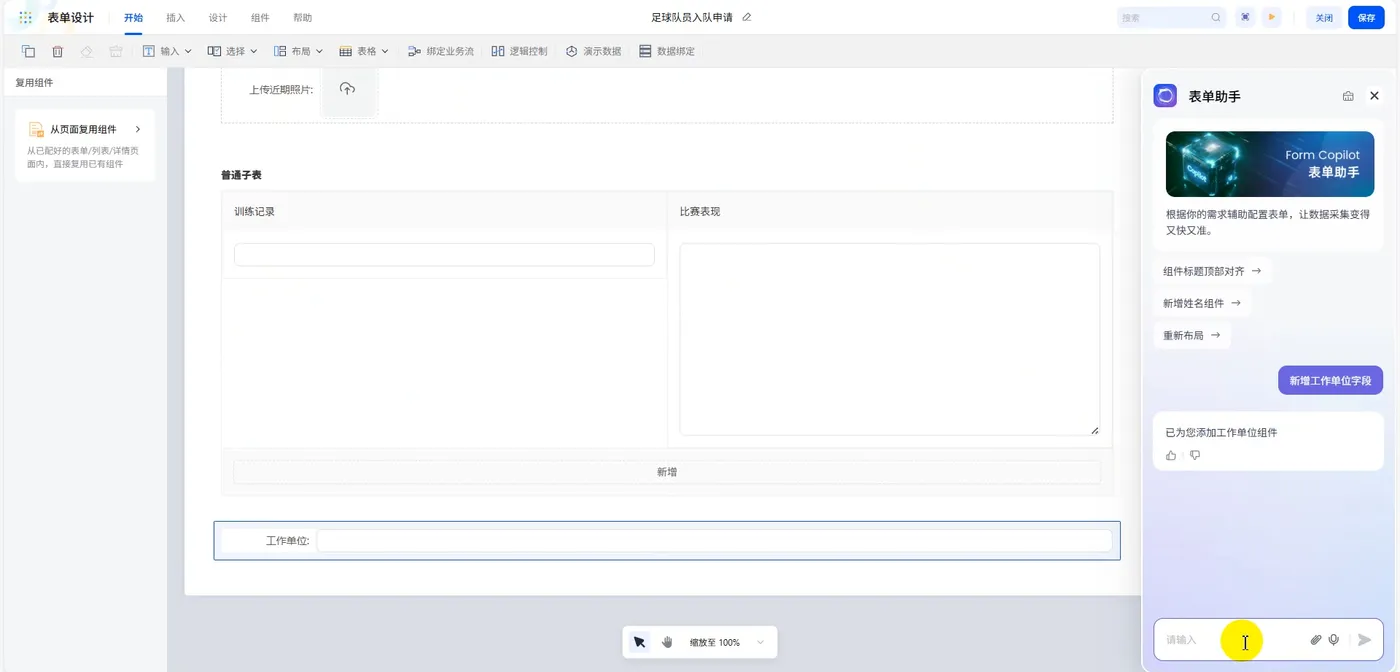Viewport: 1400px width, 672px height.
Task: Select the 训练记录 column header
Action: point(254,211)
